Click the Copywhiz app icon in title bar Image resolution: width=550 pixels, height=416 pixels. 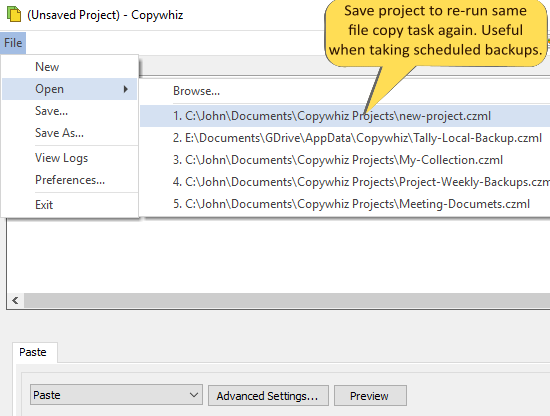tap(14, 14)
